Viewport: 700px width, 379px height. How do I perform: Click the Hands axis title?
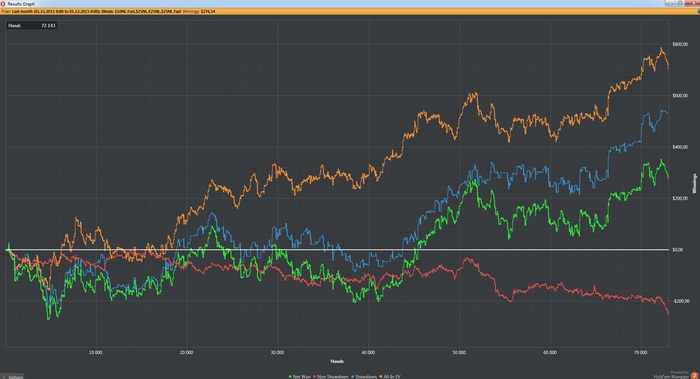coord(337,361)
